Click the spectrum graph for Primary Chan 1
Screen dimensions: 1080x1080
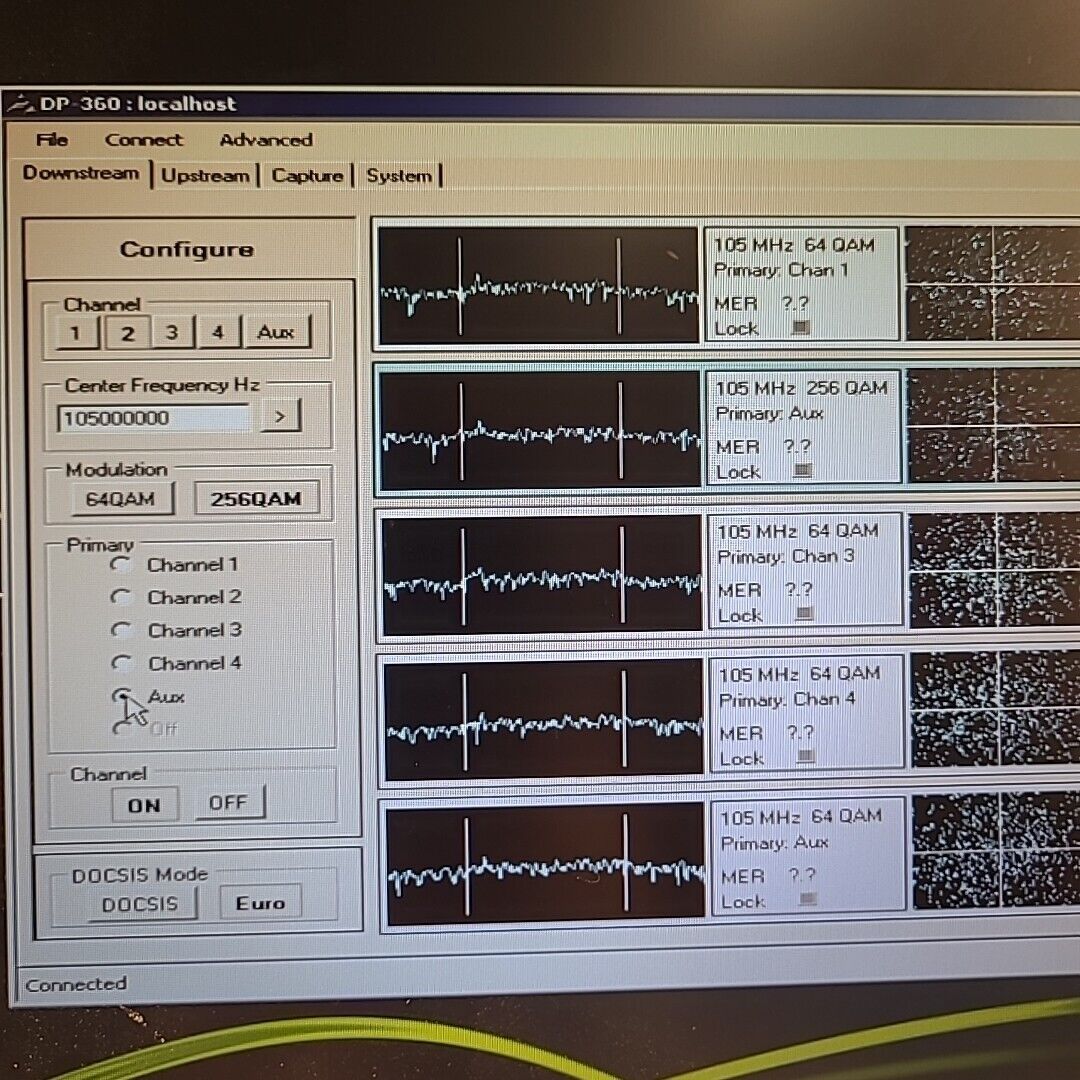pyautogui.click(x=538, y=284)
